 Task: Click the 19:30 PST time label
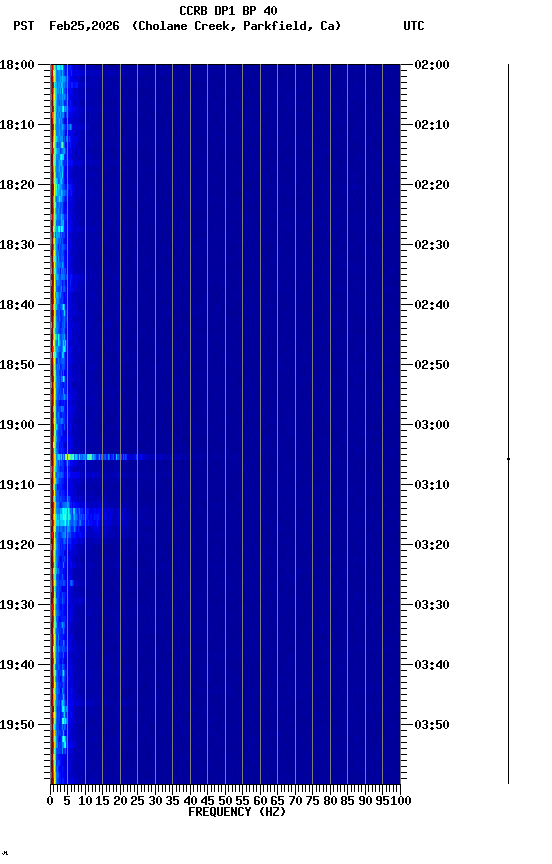(17, 606)
